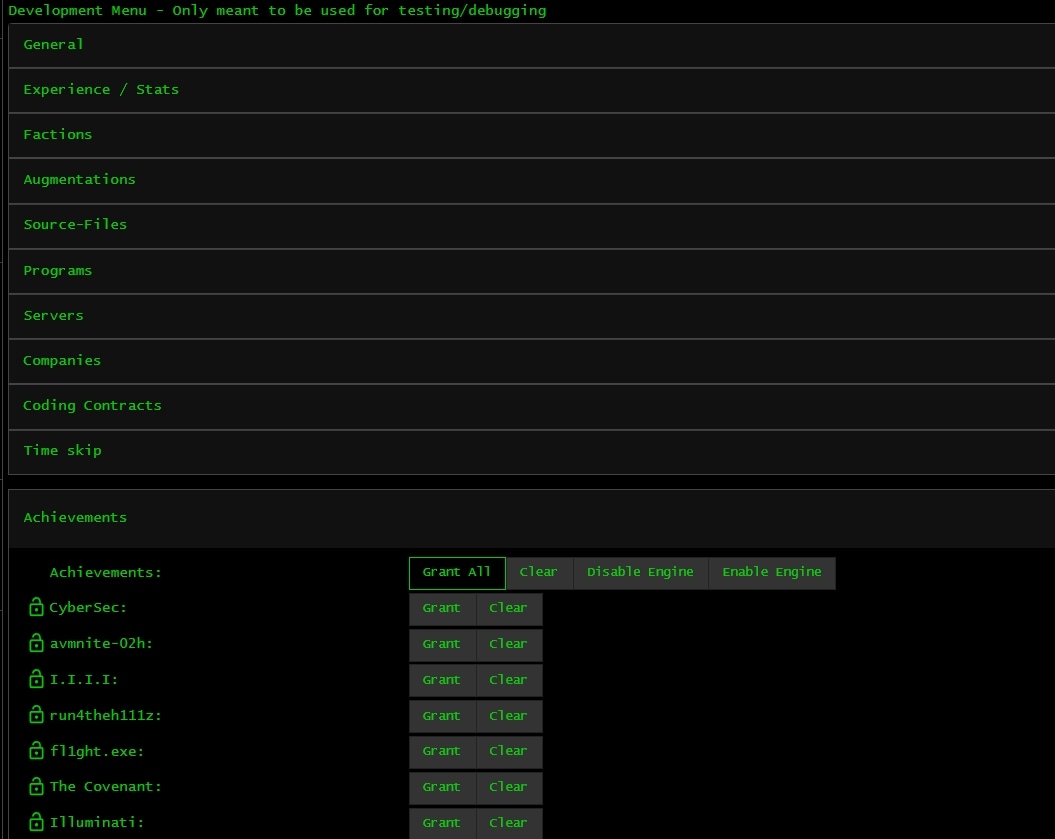Click the 'I.I.I.I:' row label
1055x839 pixels.
click(x=84, y=680)
